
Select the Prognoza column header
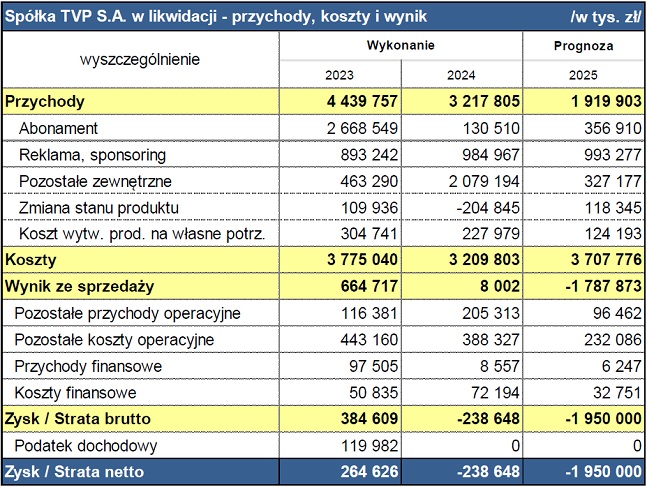(583, 46)
